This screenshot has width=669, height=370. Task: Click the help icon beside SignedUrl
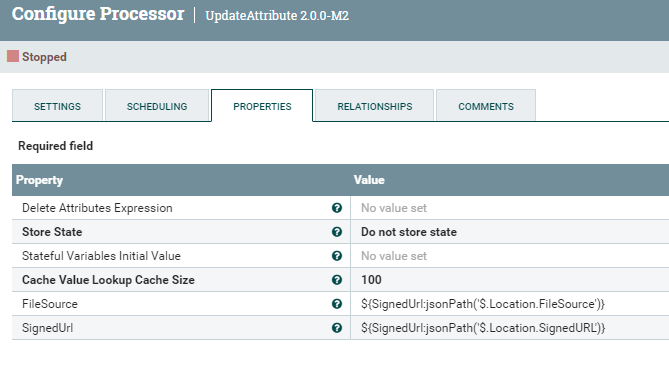coord(337,328)
